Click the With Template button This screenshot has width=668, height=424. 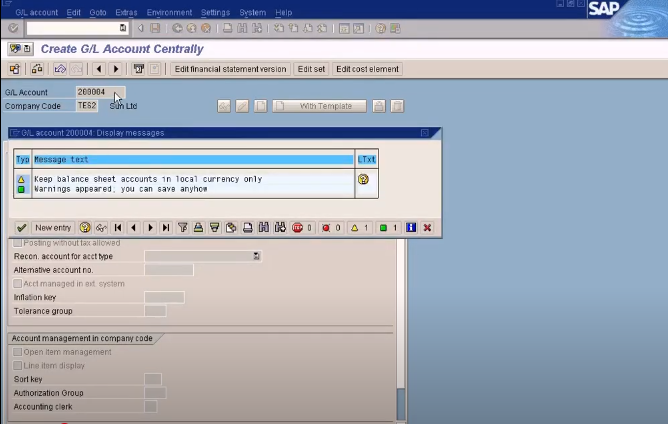tap(319, 106)
